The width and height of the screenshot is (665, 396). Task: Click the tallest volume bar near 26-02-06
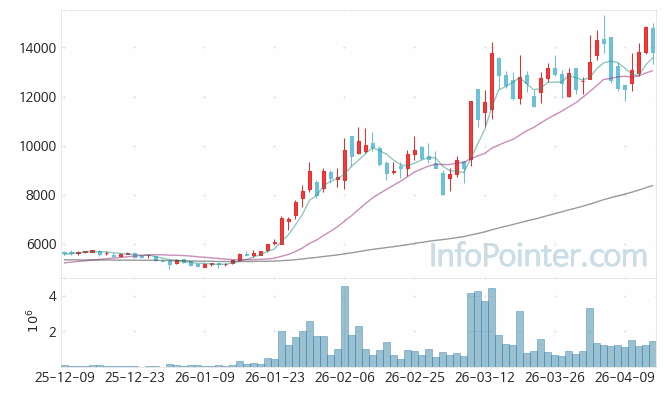pos(345,326)
